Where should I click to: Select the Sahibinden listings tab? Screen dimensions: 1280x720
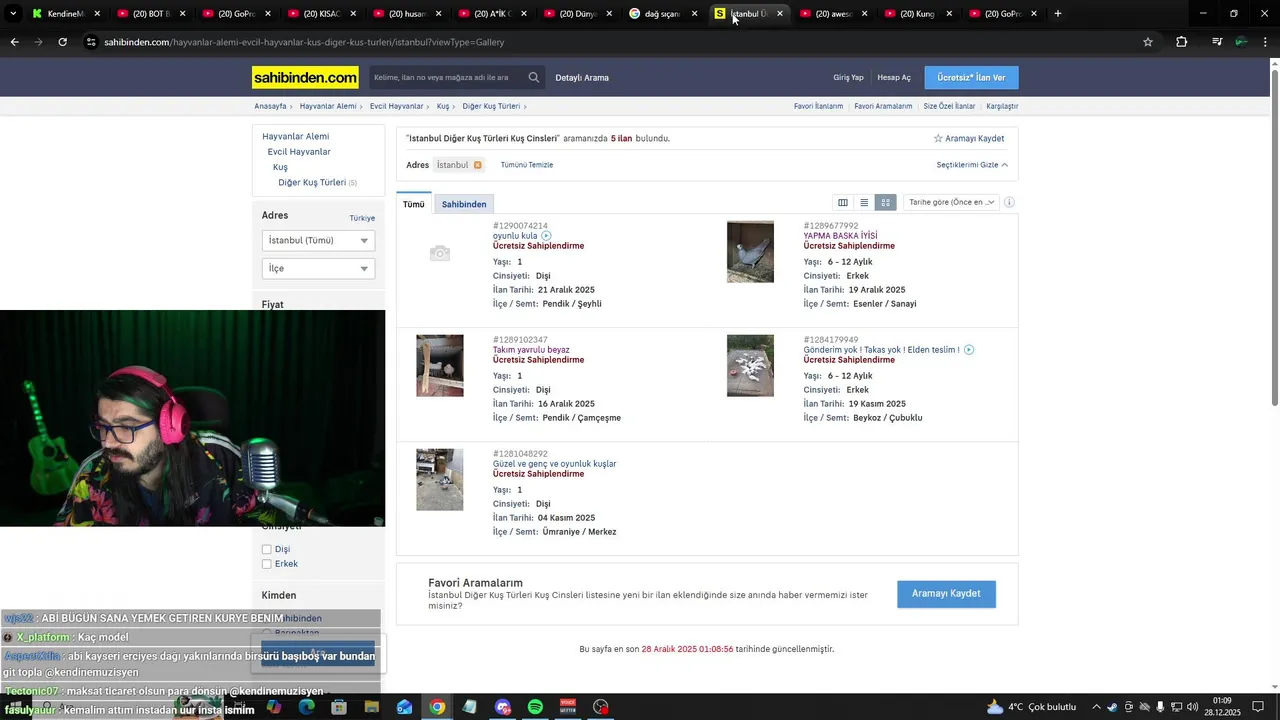(464, 204)
